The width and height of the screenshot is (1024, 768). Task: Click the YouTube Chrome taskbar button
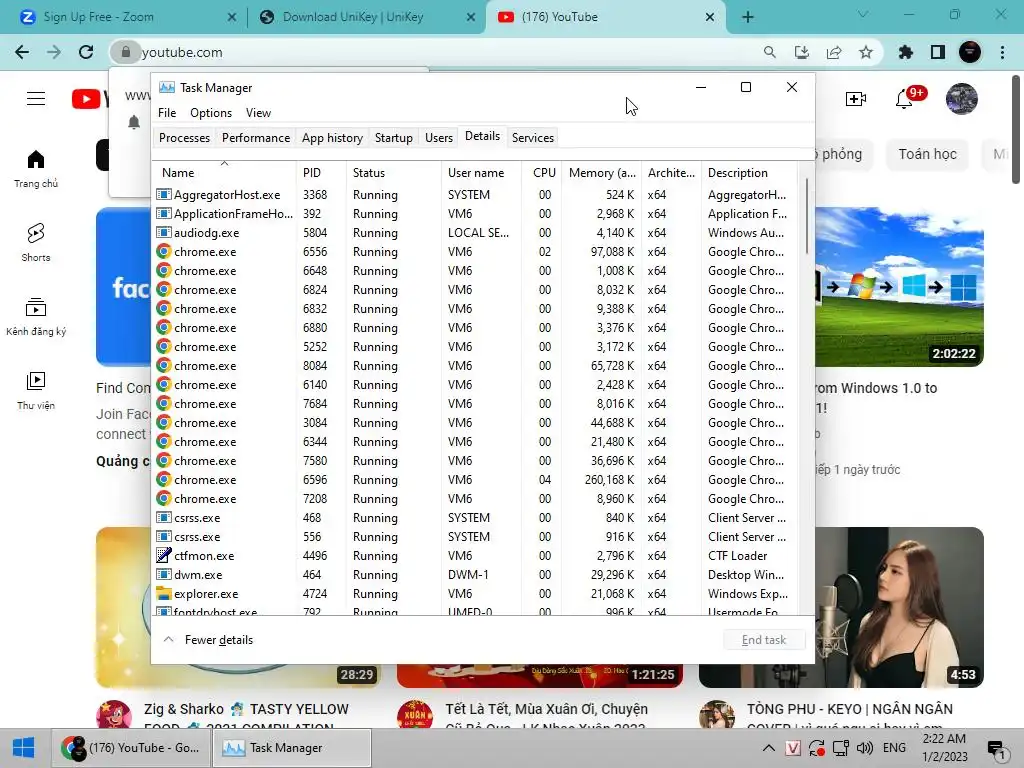pos(132,748)
